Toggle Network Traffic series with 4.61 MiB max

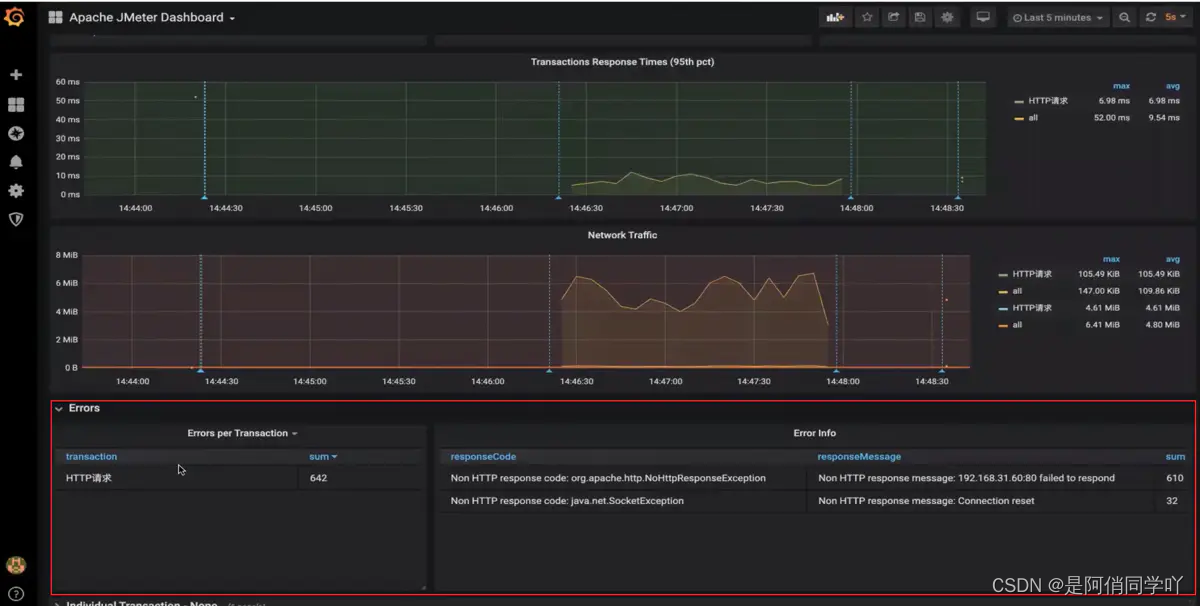[x=1032, y=308]
